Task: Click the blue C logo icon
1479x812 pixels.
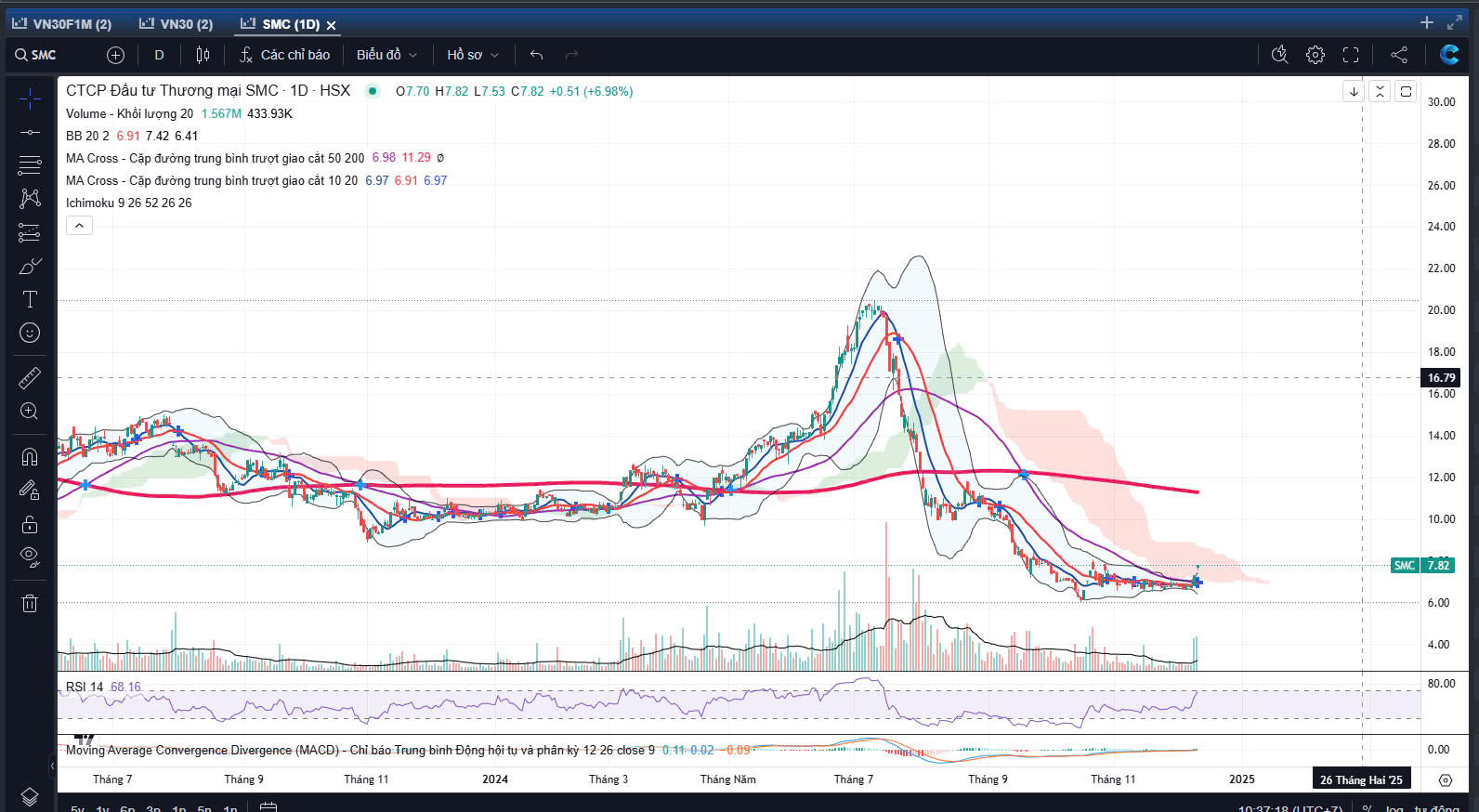Action: pyautogui.click(x=1448, y=55)
